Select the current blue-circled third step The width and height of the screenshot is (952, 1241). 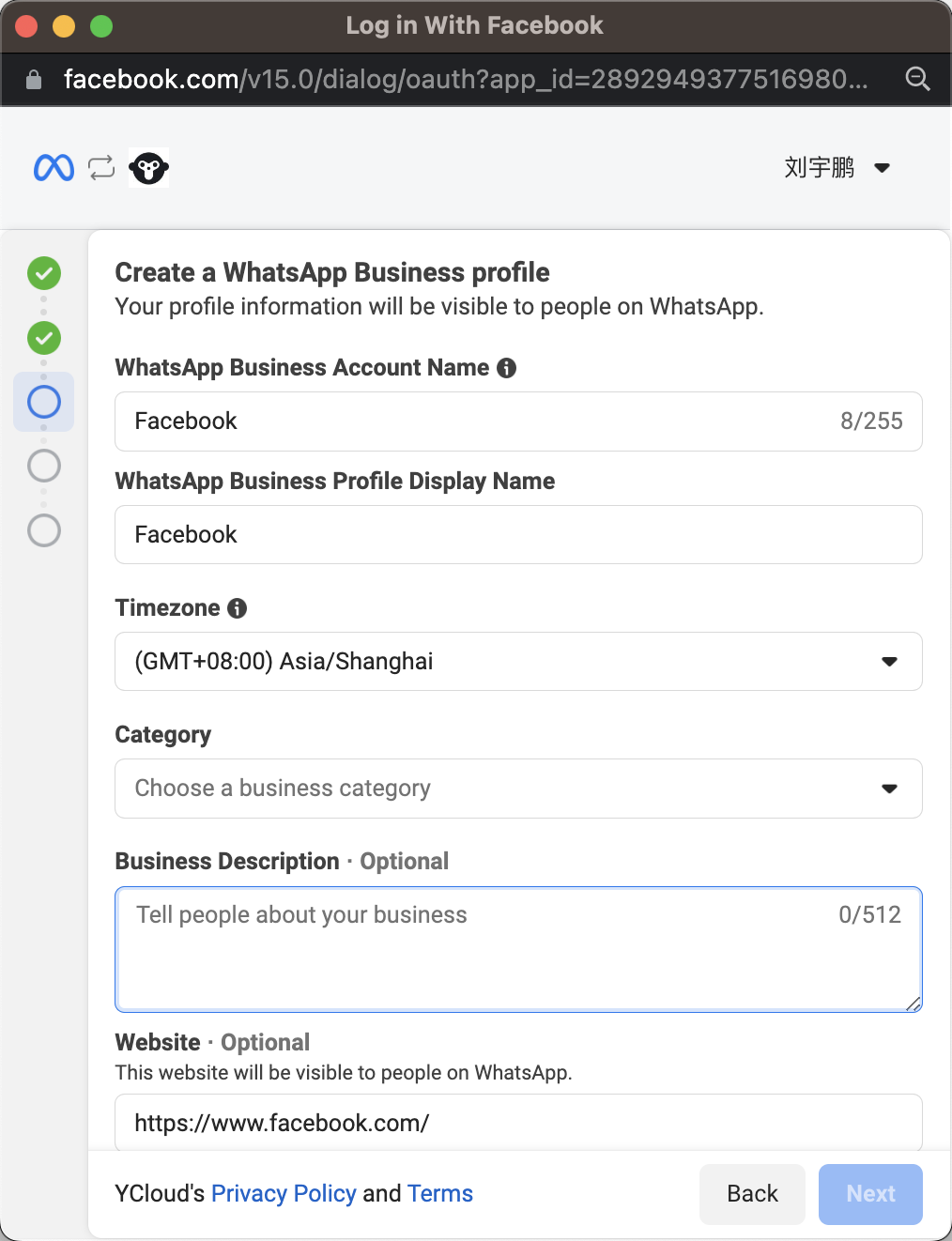pyautogui.click(x=44, y=402)
